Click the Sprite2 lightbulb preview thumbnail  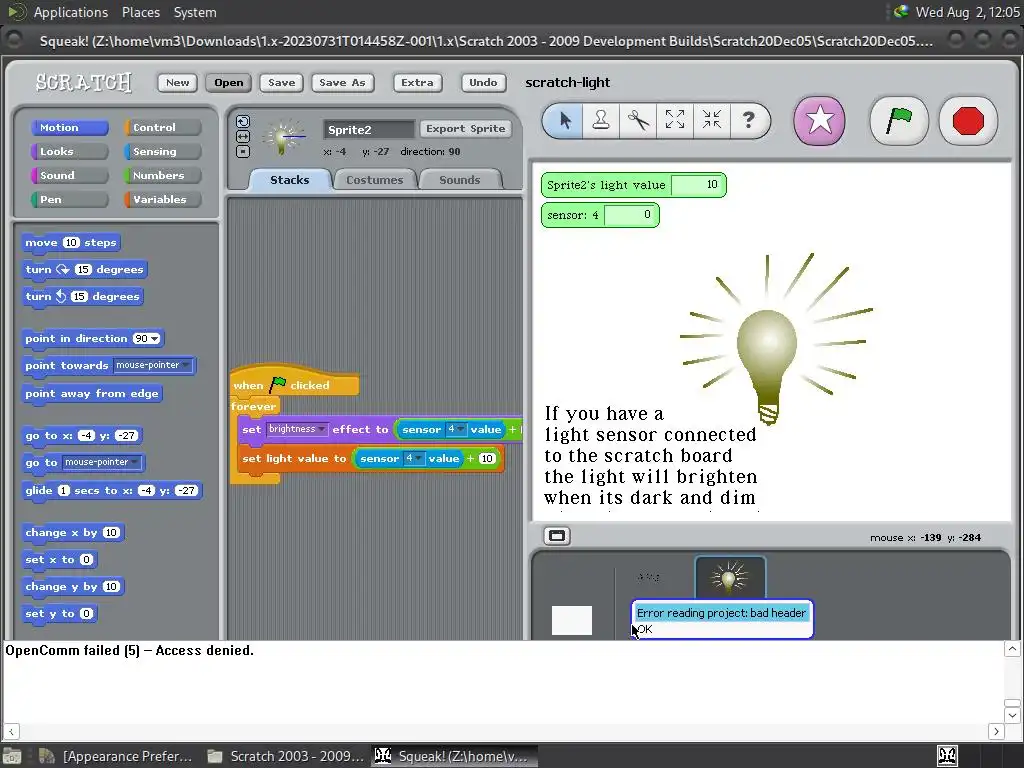click(x=283, y=137)
